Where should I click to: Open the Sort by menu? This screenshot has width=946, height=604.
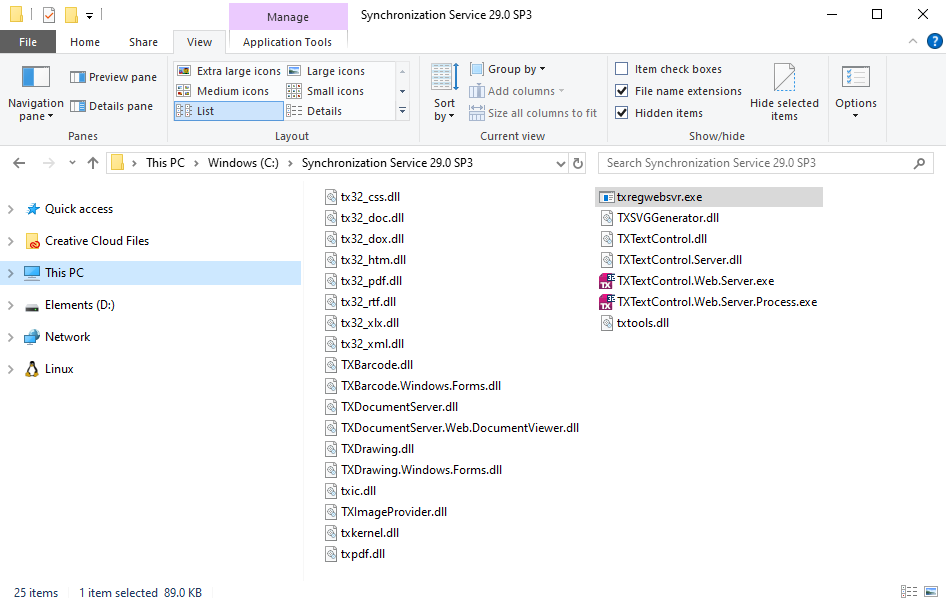(445, 93)
